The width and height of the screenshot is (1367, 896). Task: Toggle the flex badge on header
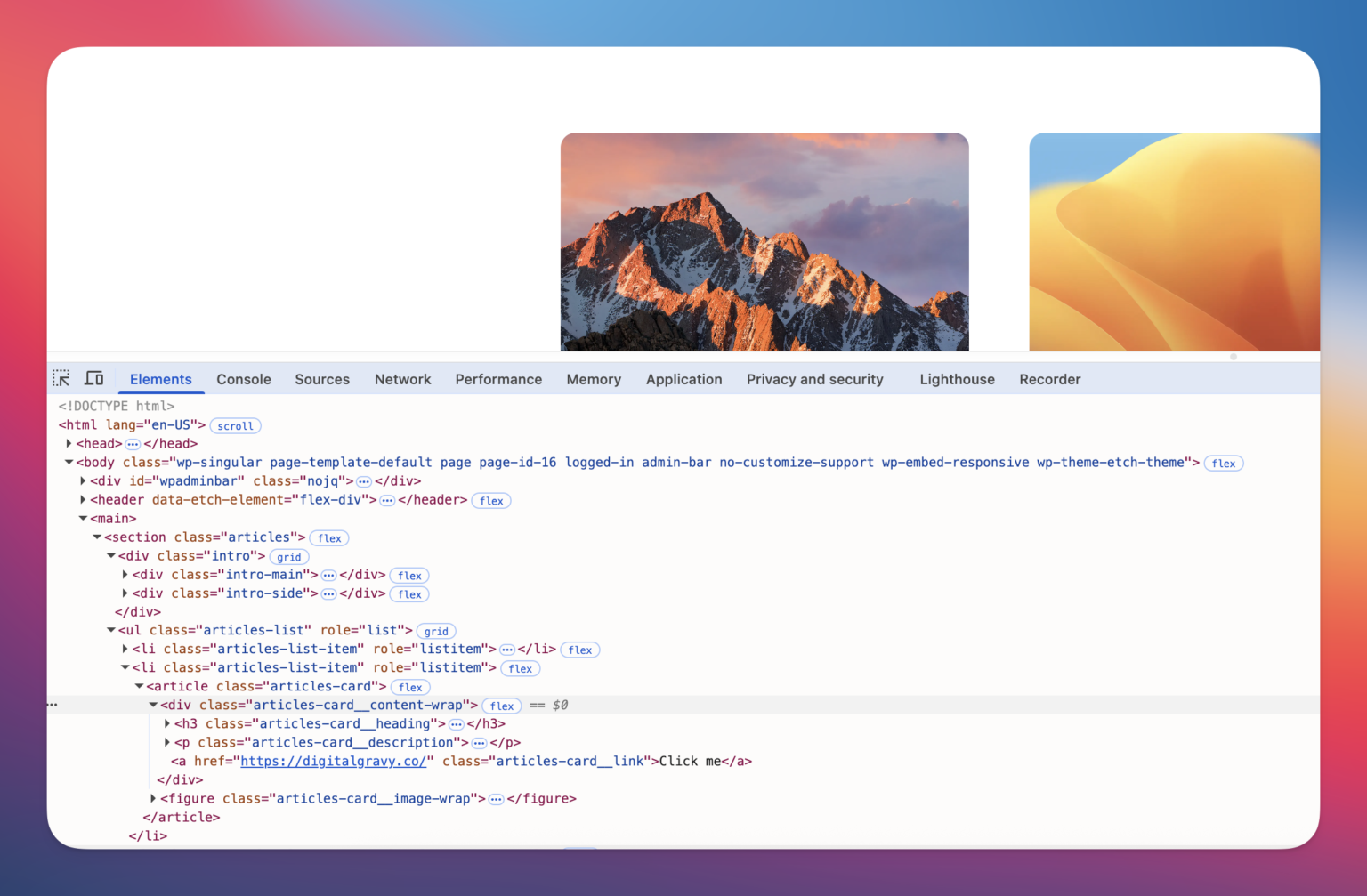pyautogui.click(x=491, y=501)
